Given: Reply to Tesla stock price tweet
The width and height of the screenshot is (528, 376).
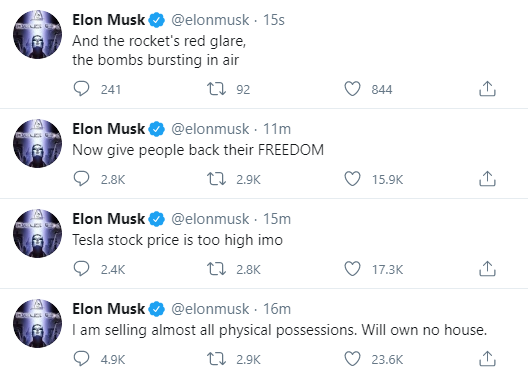Looking at the screenshot, I should (x=81, y=269).
